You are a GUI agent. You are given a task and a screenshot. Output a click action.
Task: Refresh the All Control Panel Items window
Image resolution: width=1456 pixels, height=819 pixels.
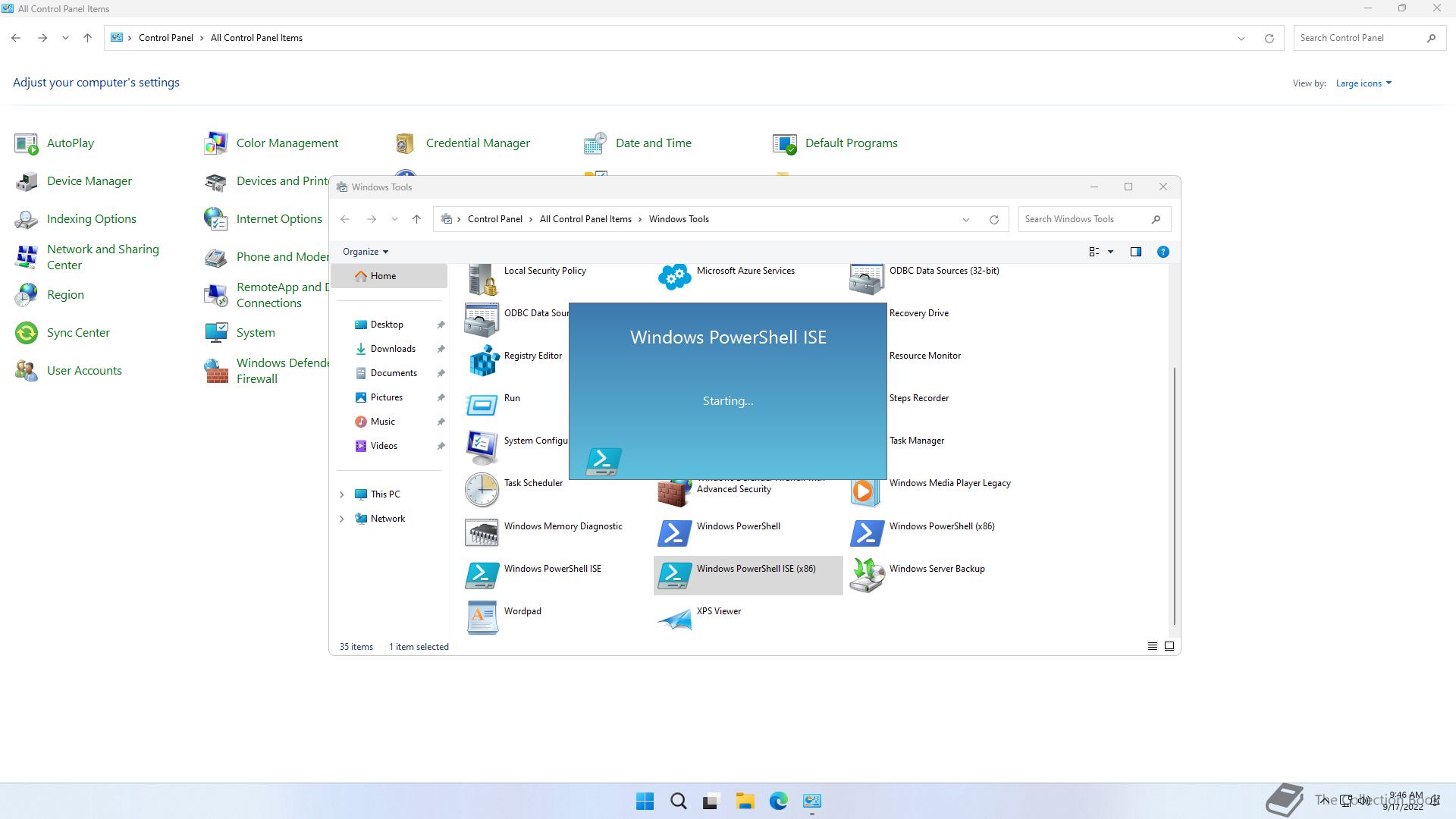[1269, 38]
